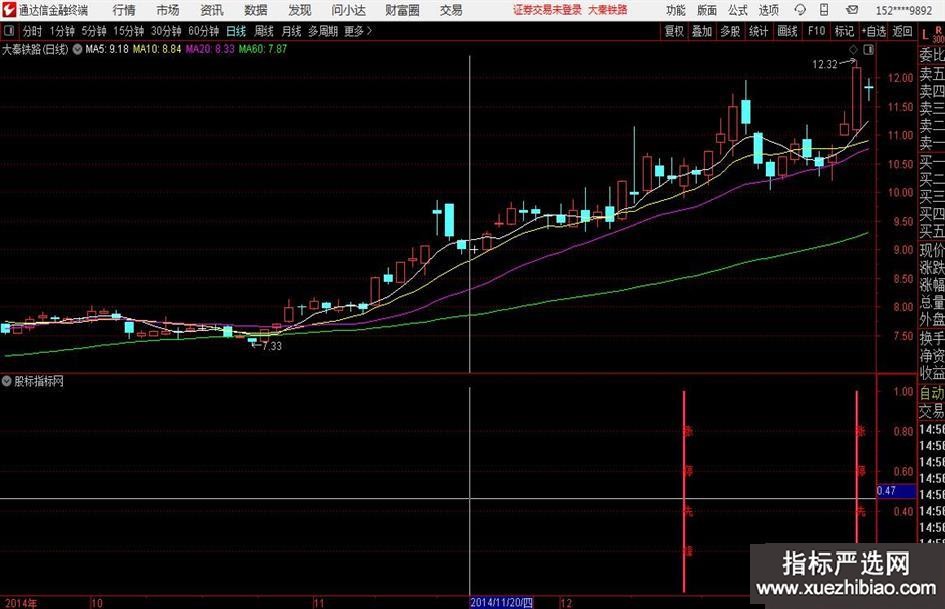Switch to the 分时 chart tab
The height and width of the screenshot is (609, 945).
pos(32,31)
